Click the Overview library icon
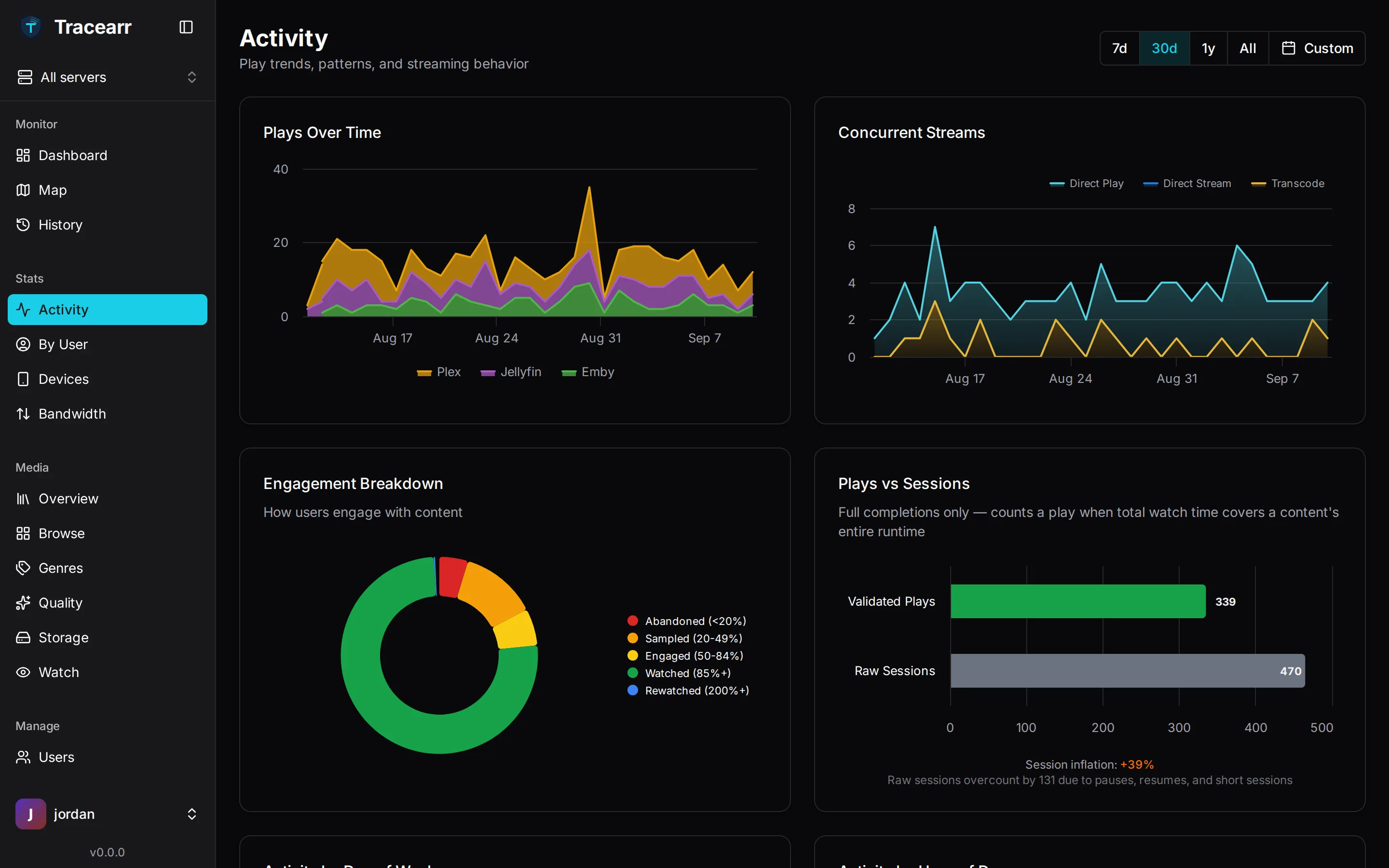 coord(23,498)
